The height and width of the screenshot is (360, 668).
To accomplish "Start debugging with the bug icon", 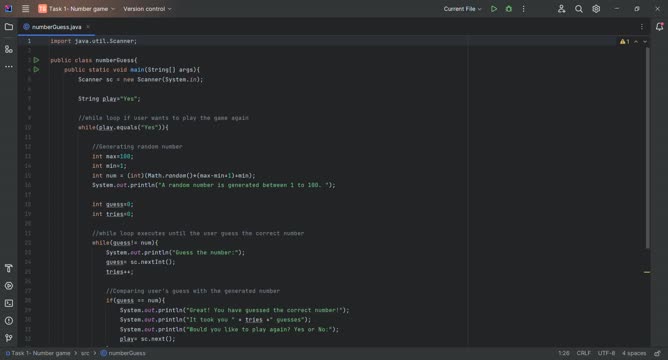I will tap(509, 9).
